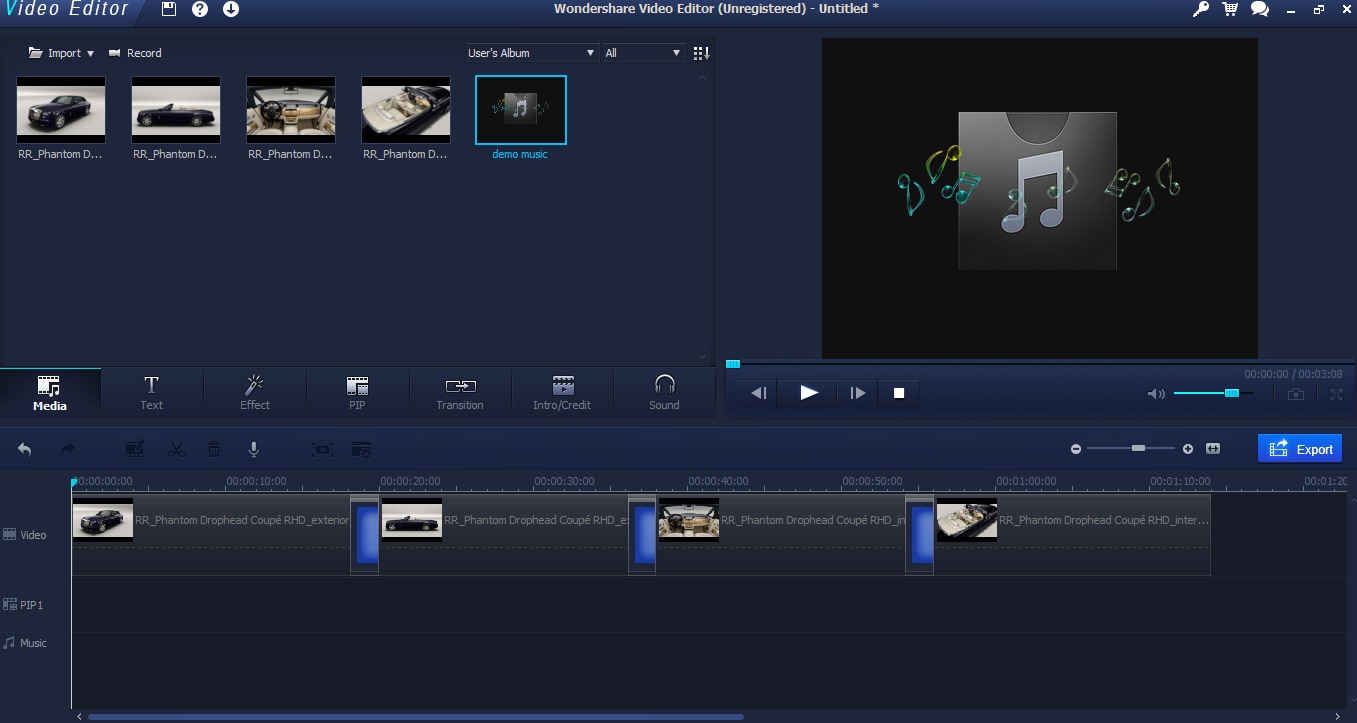Open the Effect tab

[255, 392]
